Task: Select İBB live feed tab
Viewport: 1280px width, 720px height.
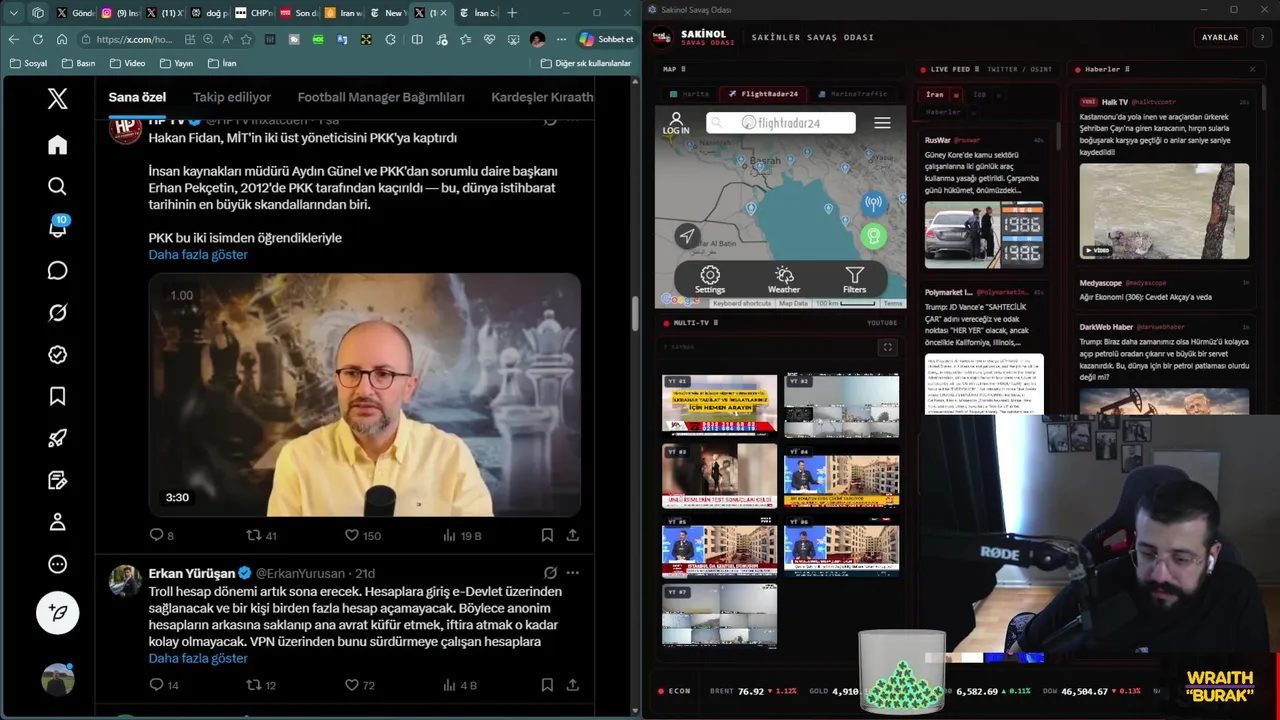Action: coord(980,94)
